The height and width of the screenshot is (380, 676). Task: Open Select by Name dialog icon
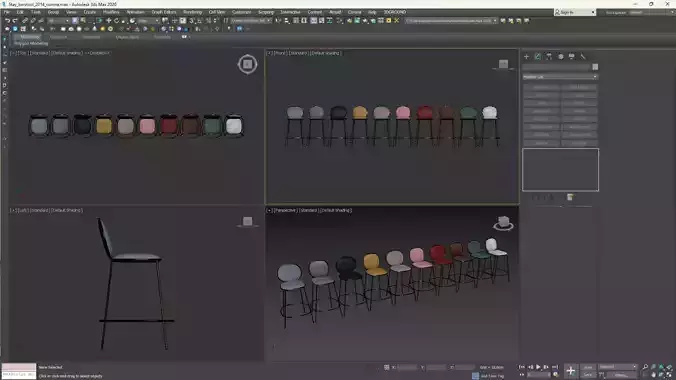click(x=83, y=20)
